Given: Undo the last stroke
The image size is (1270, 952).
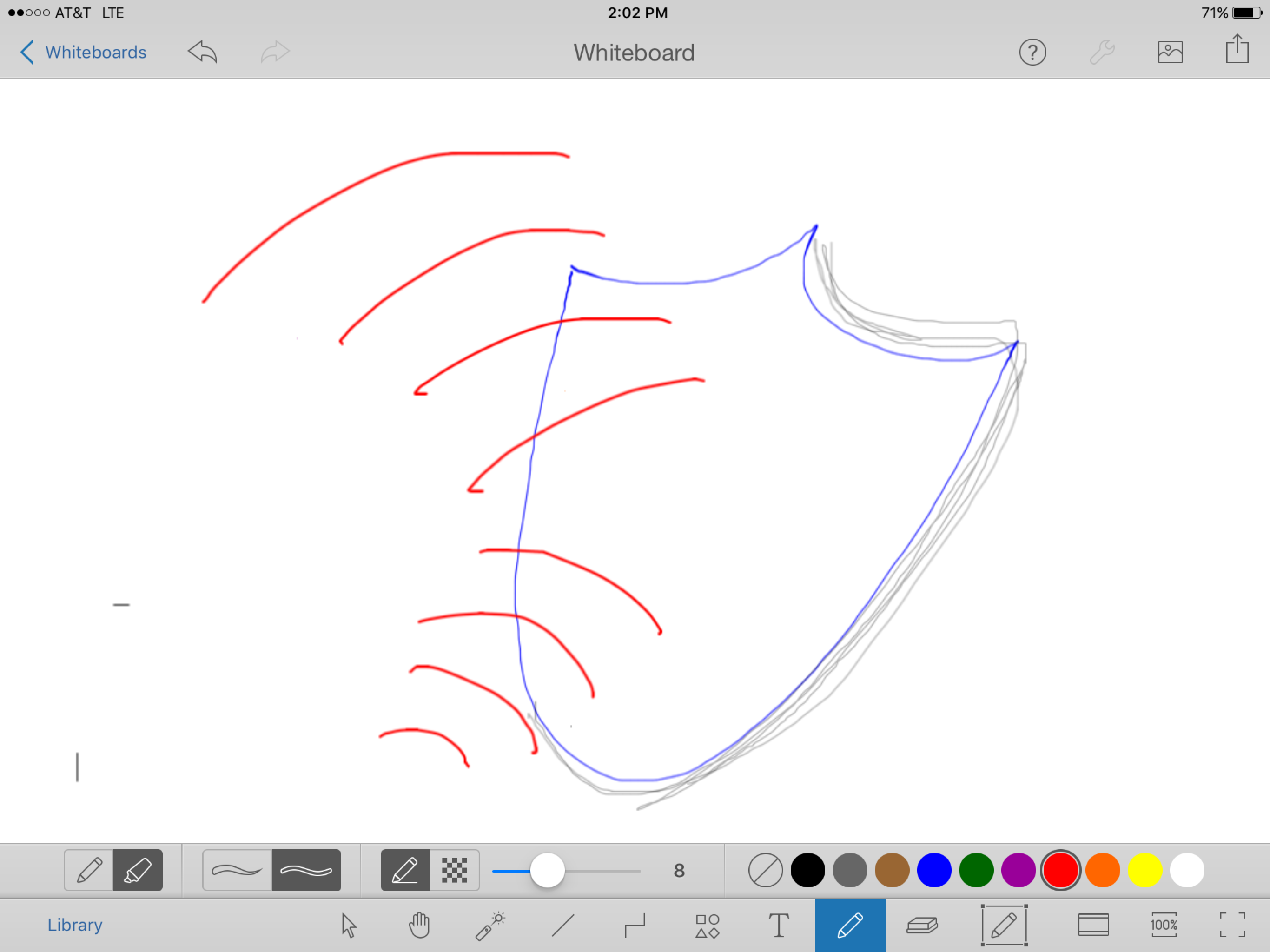Looking at the screenshot, I should coord(203,52).
